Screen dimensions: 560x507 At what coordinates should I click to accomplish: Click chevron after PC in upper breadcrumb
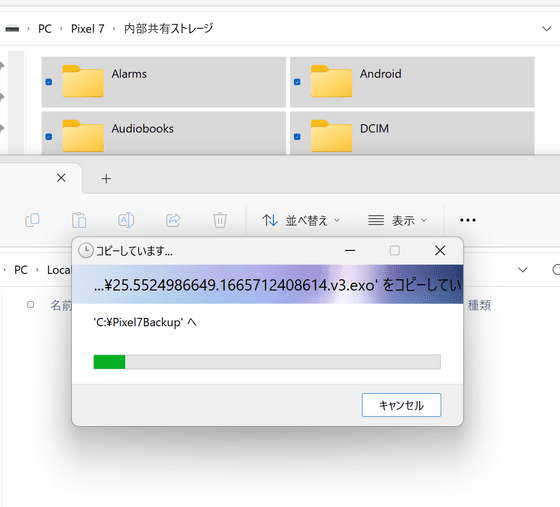click(61, 29)
